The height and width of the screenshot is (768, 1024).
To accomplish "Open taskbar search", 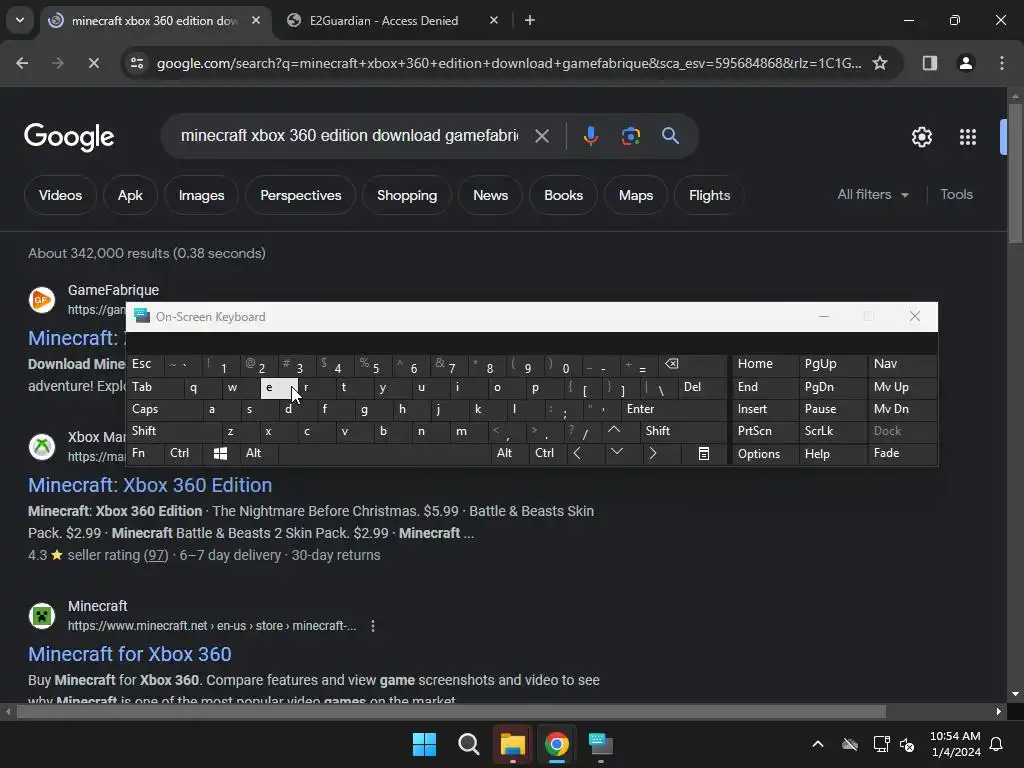I will (x=468, y=744).
